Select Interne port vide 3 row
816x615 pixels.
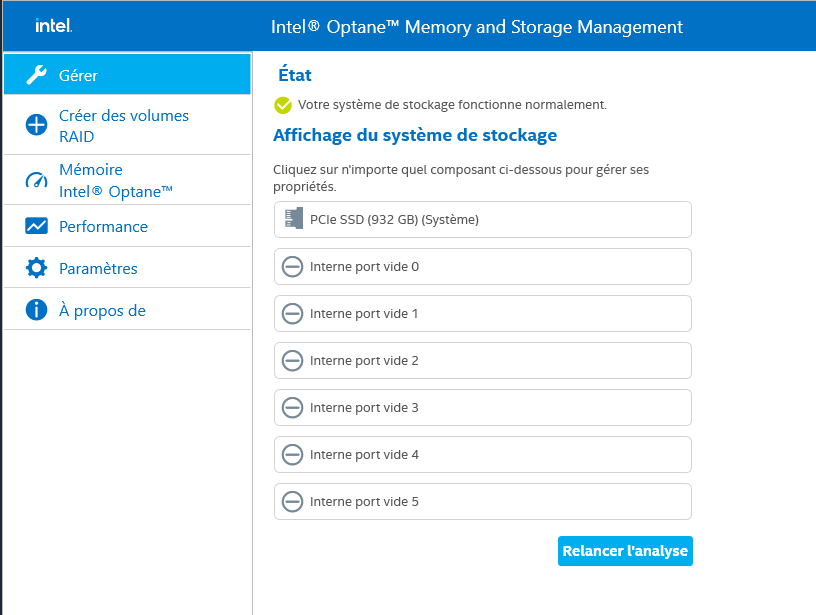pyautogui.click(x=482, y=407)
